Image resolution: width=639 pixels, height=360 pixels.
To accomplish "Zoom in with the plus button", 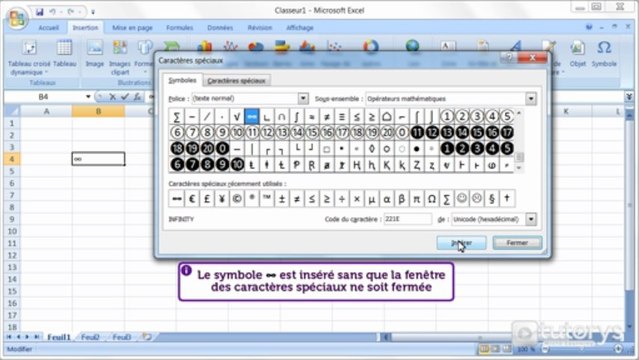I will (618, 349).
